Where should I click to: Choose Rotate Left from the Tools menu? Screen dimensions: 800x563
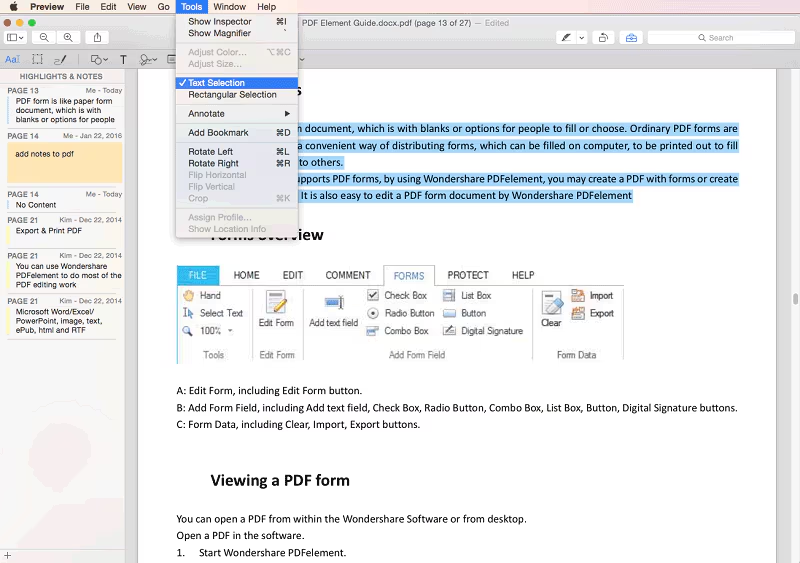coord(237,152)
